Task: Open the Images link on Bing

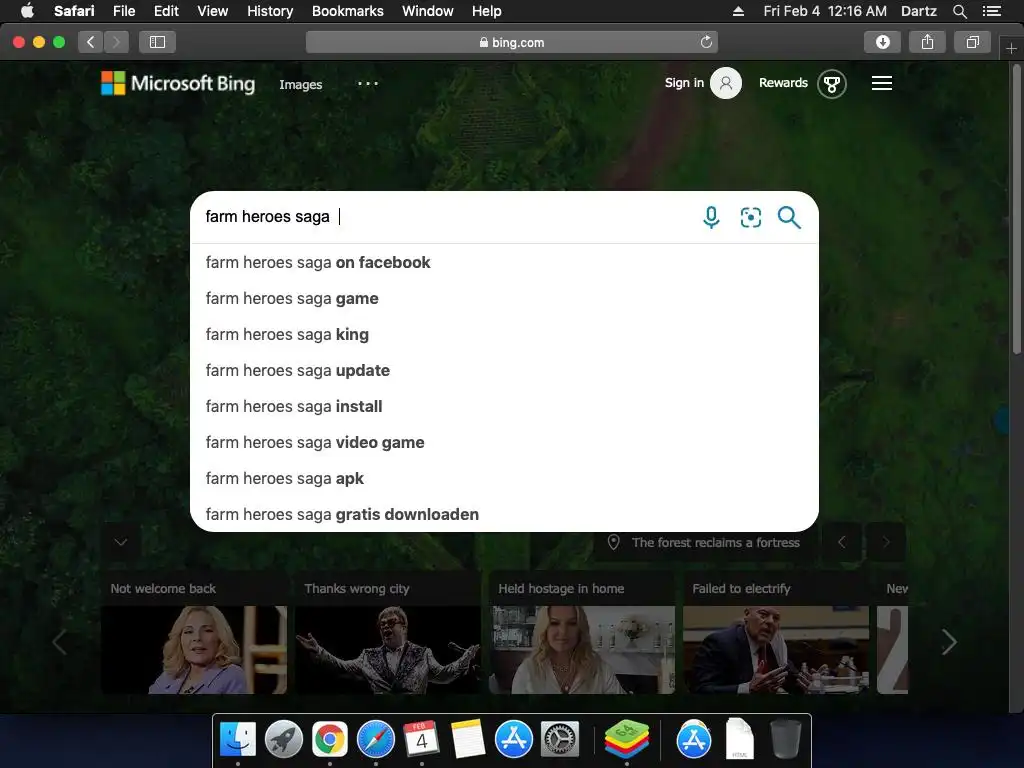Action: tap(300, 85)
